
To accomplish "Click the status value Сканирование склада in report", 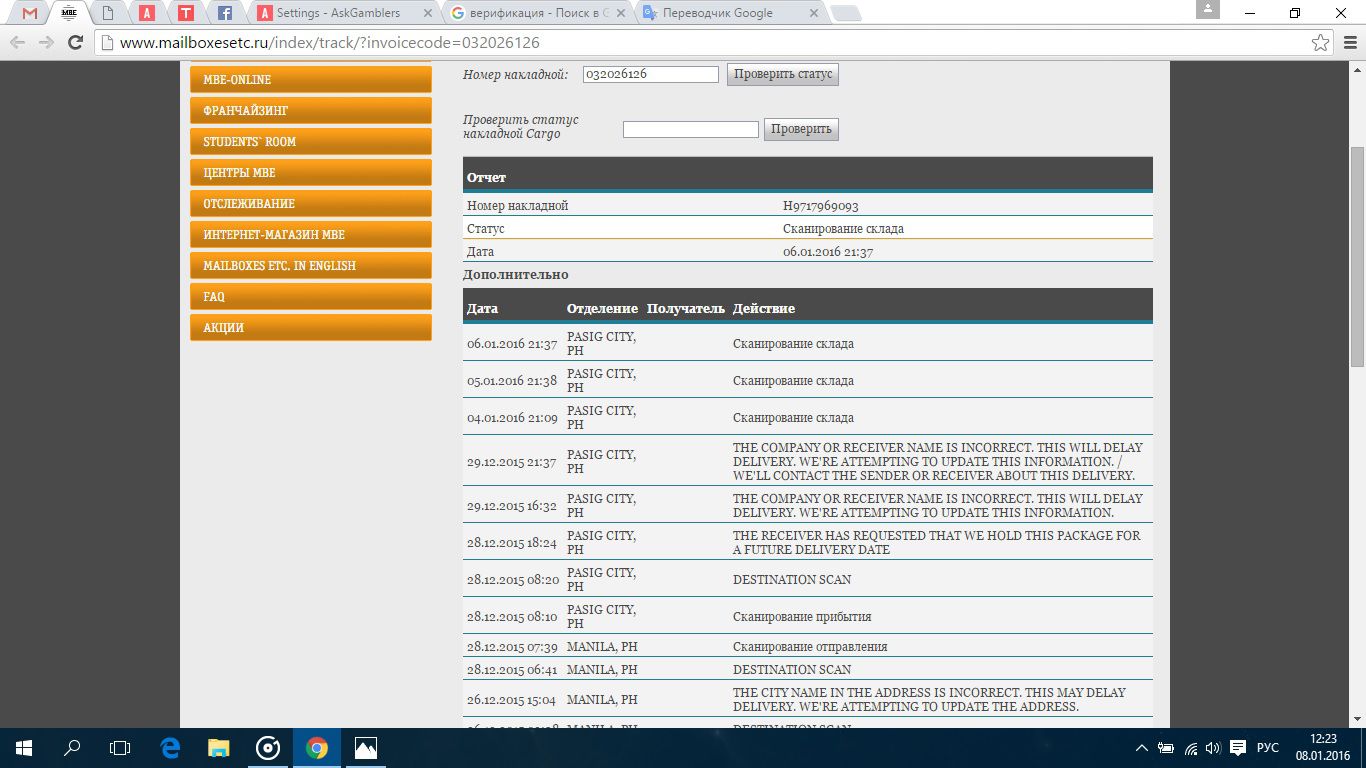I will (x=843, y=229).
